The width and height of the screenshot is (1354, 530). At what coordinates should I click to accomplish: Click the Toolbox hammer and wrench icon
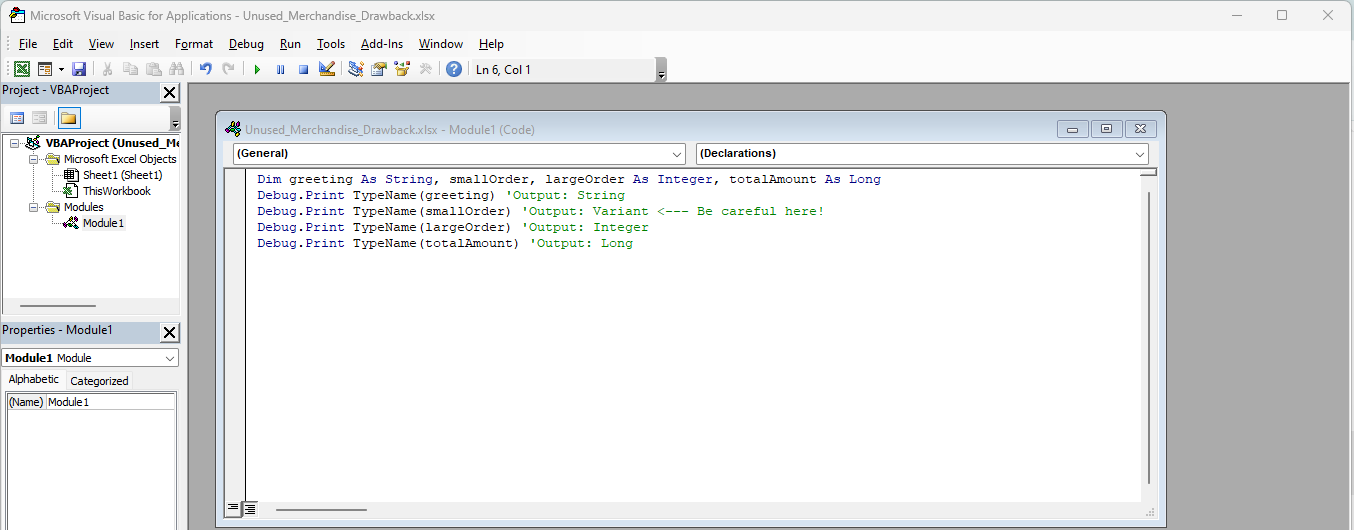tap(426, 69)
